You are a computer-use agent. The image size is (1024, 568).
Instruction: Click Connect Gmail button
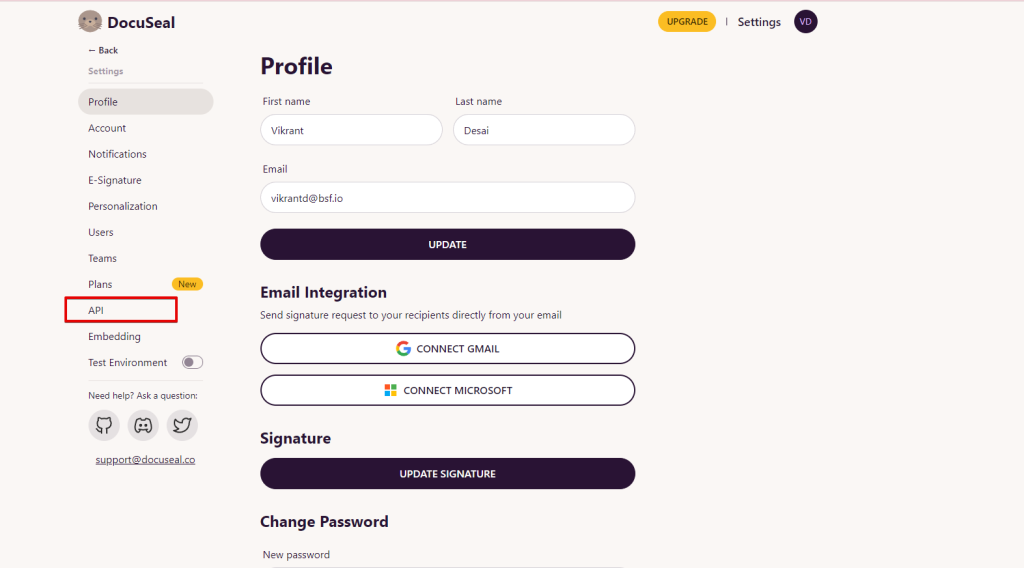[x=447, y=349]
